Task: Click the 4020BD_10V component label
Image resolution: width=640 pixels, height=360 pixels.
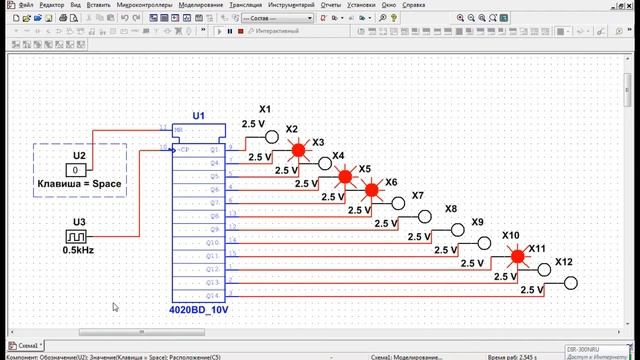Action: pyautogui.click(x=199, y=310)
